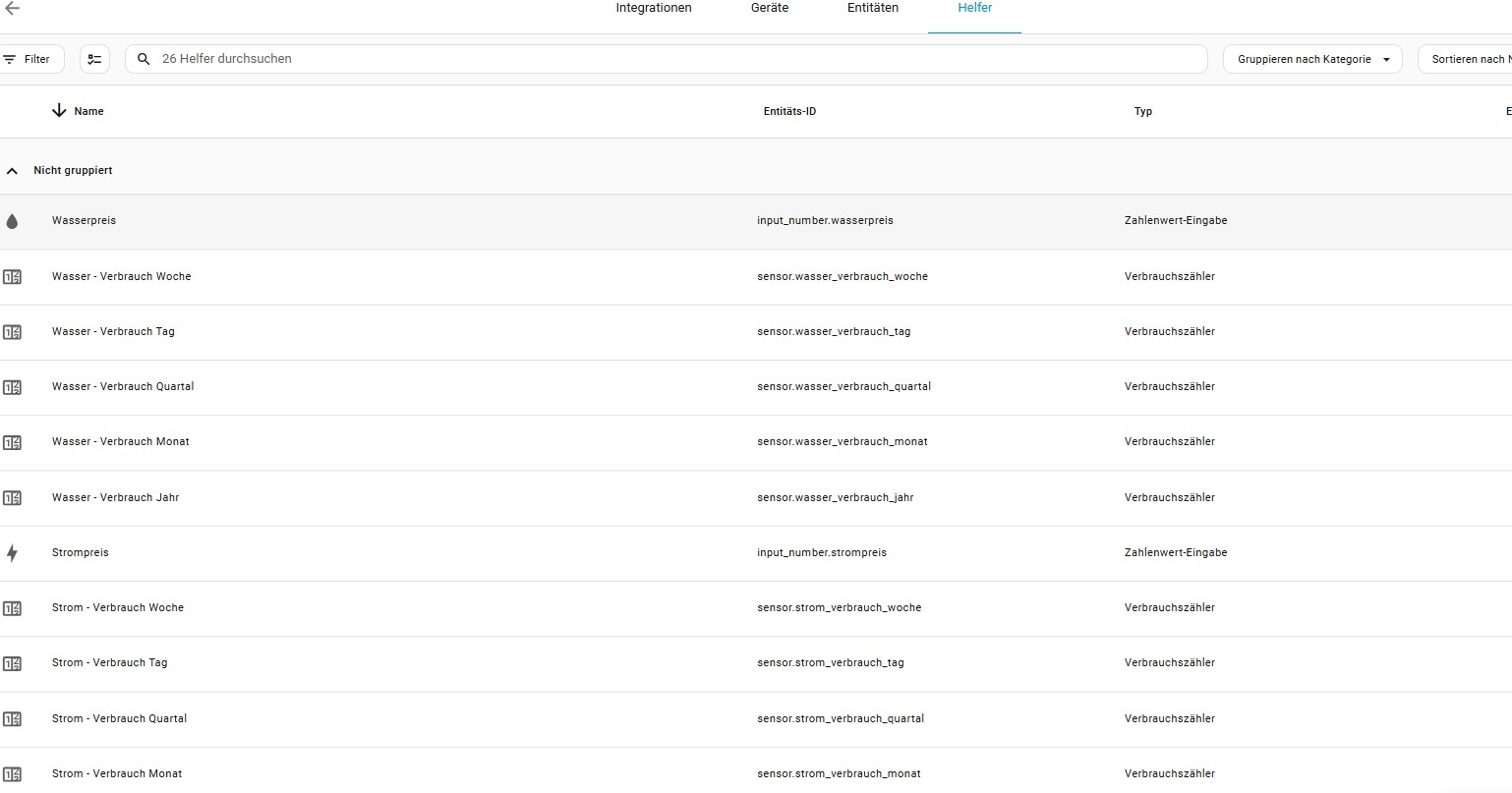
Task: Collapse the Nicht gruppiert group
Action: [x=12, y=171]
